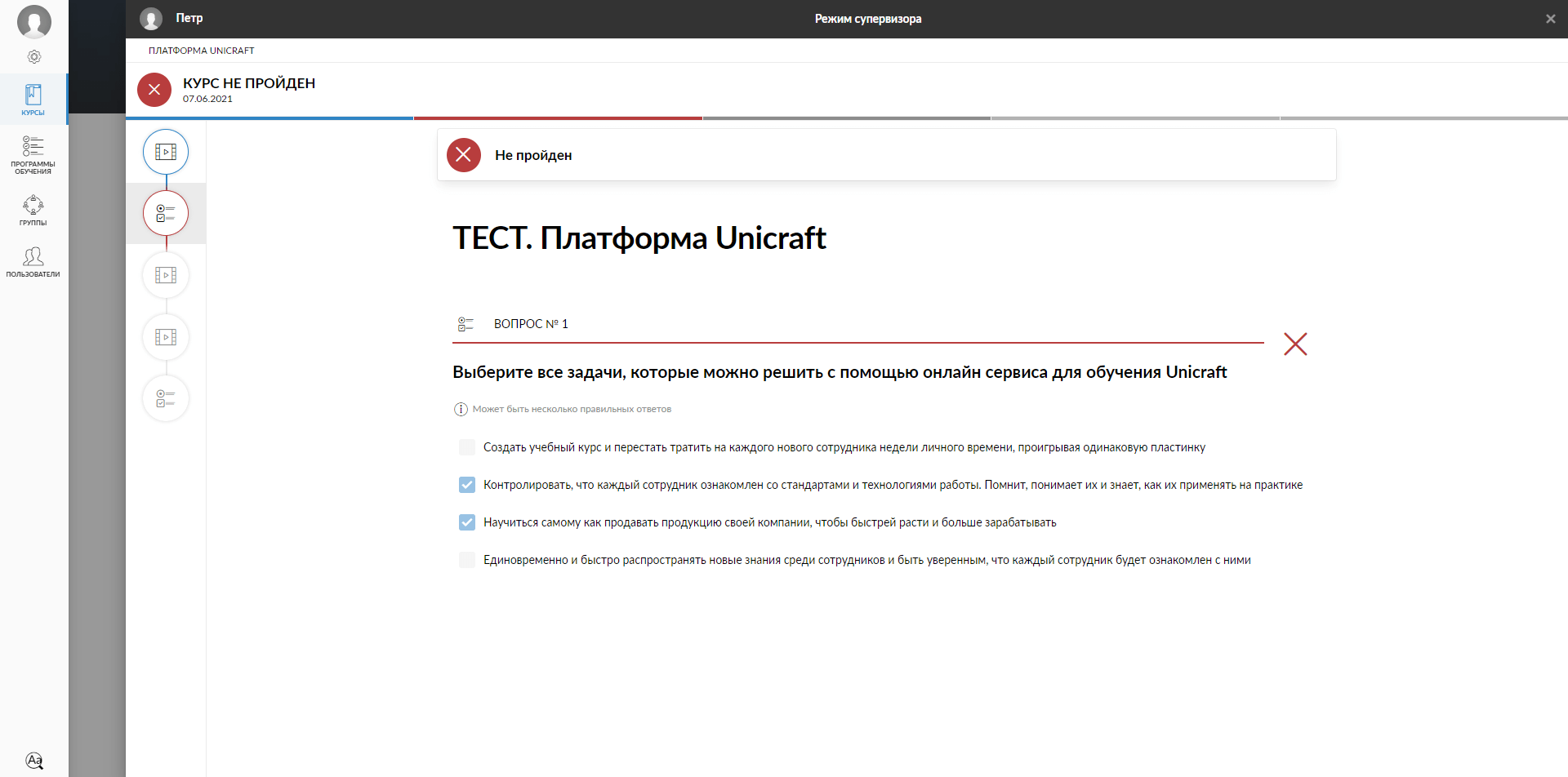The height and width of the screenshot is (777, 1568).
Task: Select the failed test step icon
Action: pyautogui.click(x=166, y=213)
